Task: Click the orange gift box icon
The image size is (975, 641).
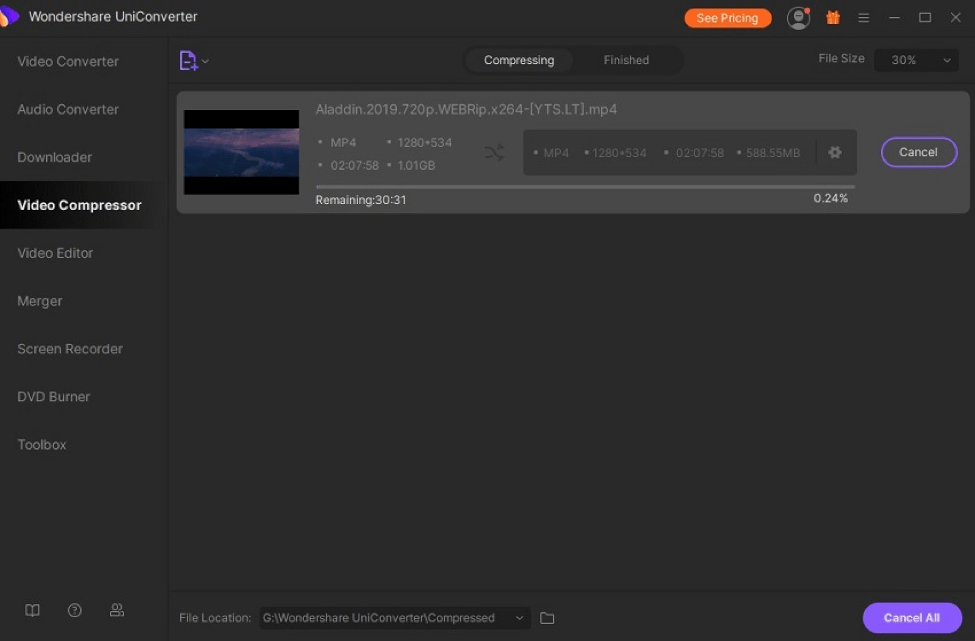Action: pos(833,17)
